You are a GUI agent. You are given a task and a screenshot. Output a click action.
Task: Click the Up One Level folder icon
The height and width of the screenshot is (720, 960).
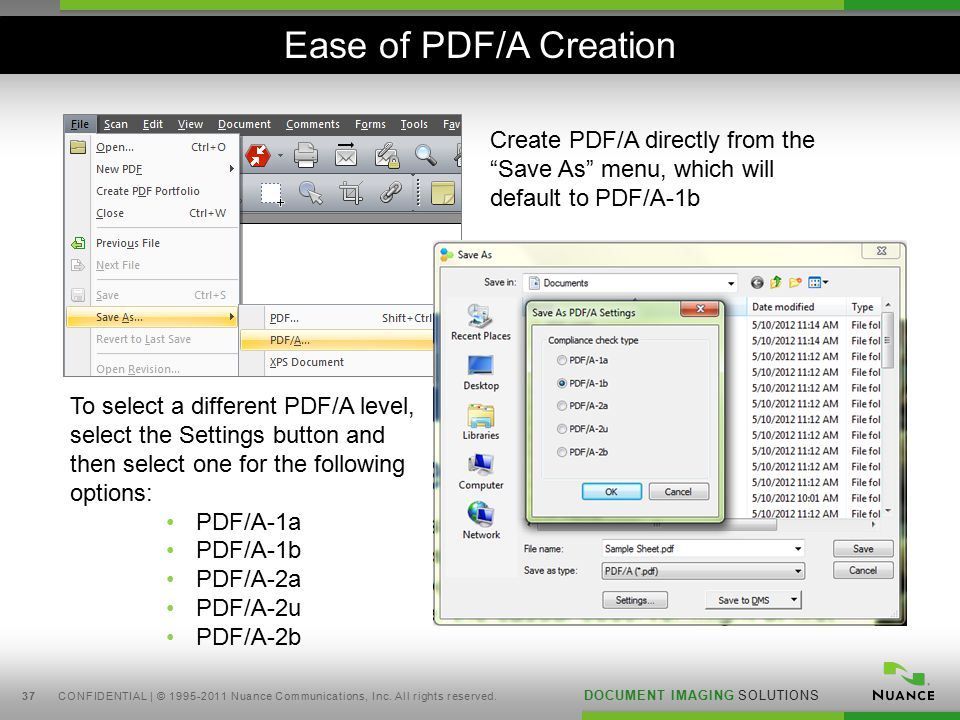(776, 282)
